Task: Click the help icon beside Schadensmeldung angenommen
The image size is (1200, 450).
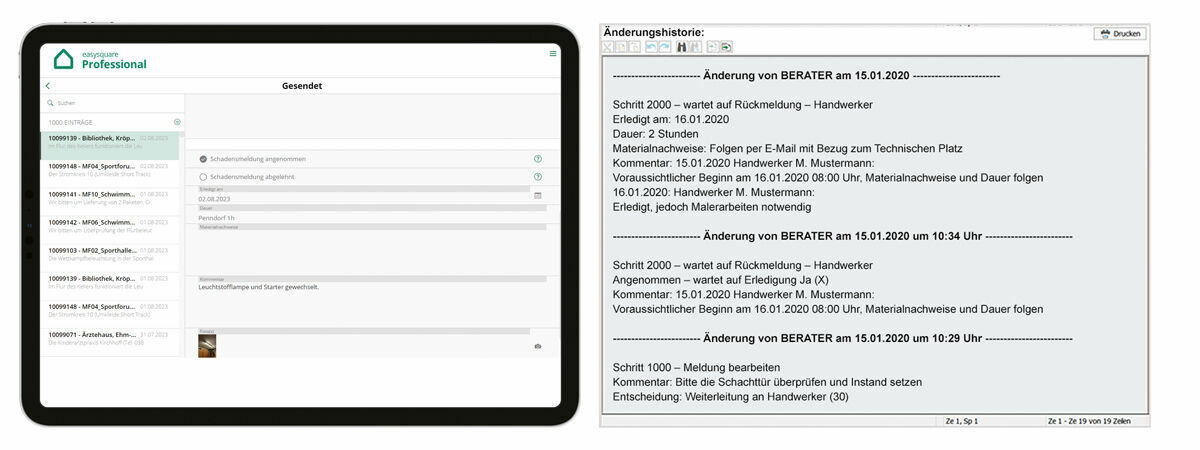Action: [538, 159]
